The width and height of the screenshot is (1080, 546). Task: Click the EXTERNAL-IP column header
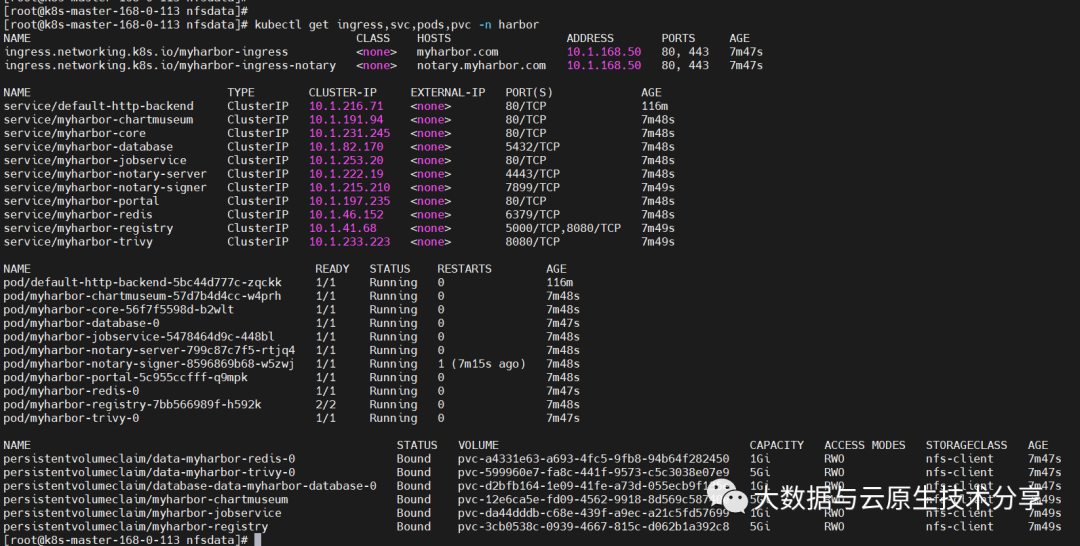[448, 92]
